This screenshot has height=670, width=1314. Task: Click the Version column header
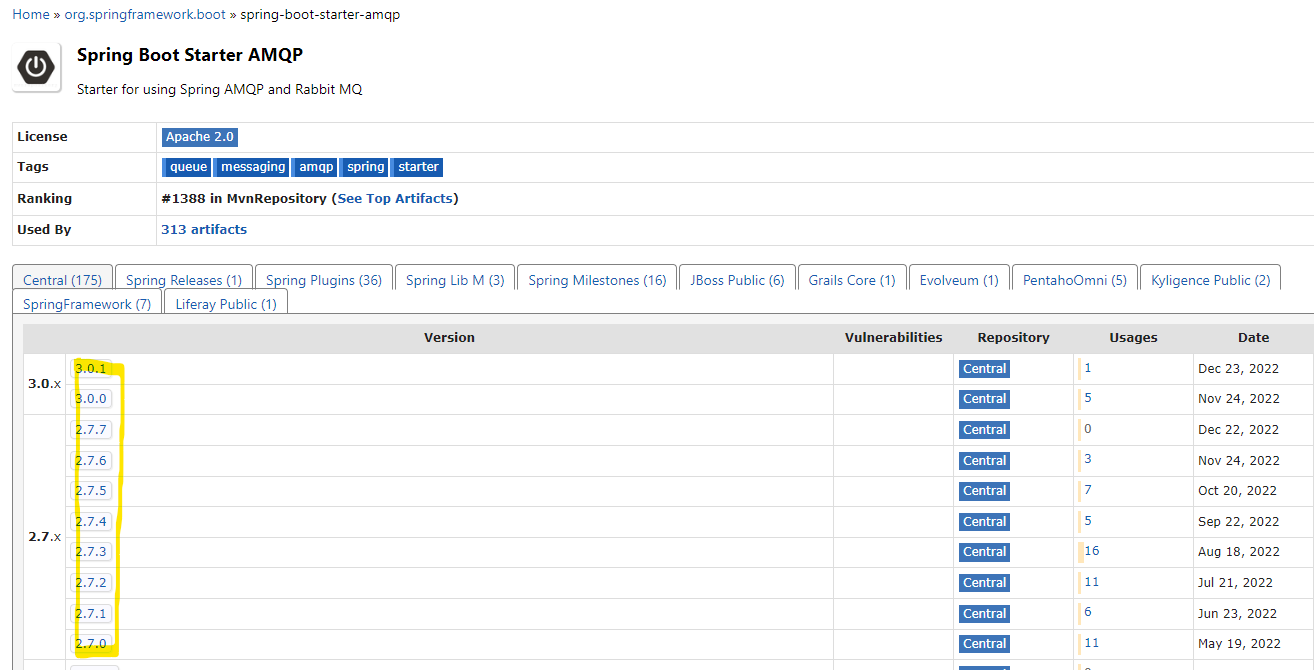(x=449, y=338)
